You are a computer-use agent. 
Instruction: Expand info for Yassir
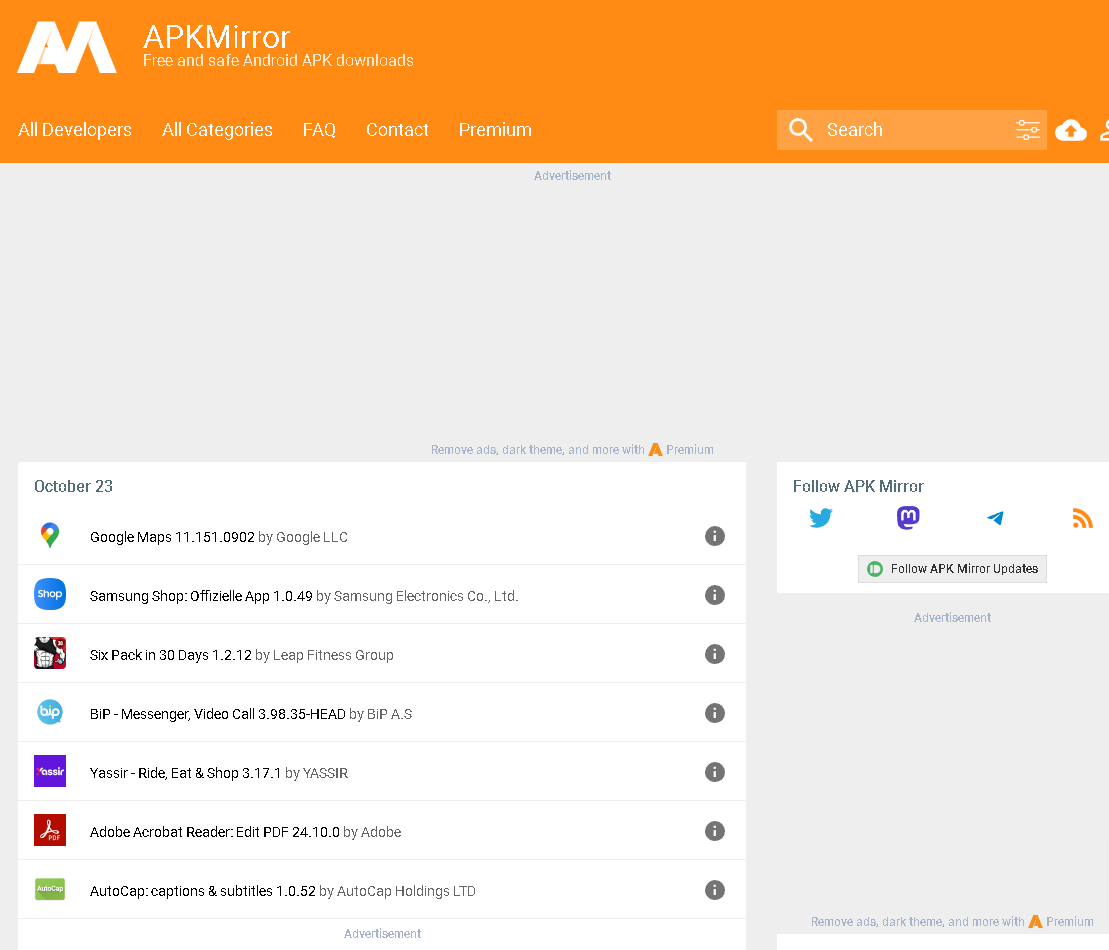714,772
